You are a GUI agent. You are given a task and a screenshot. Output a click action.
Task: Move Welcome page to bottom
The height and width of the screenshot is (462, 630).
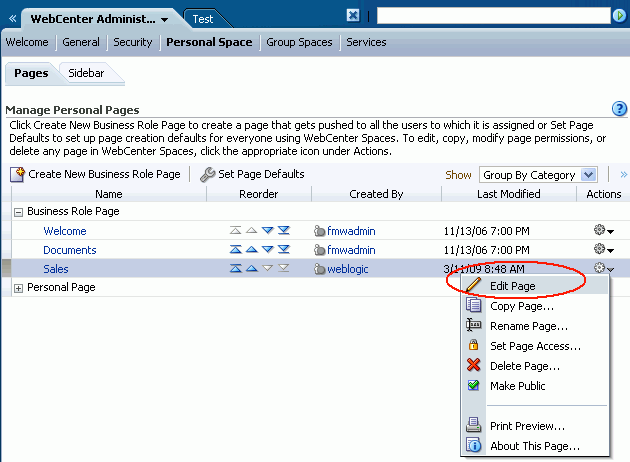pos(284,230)
